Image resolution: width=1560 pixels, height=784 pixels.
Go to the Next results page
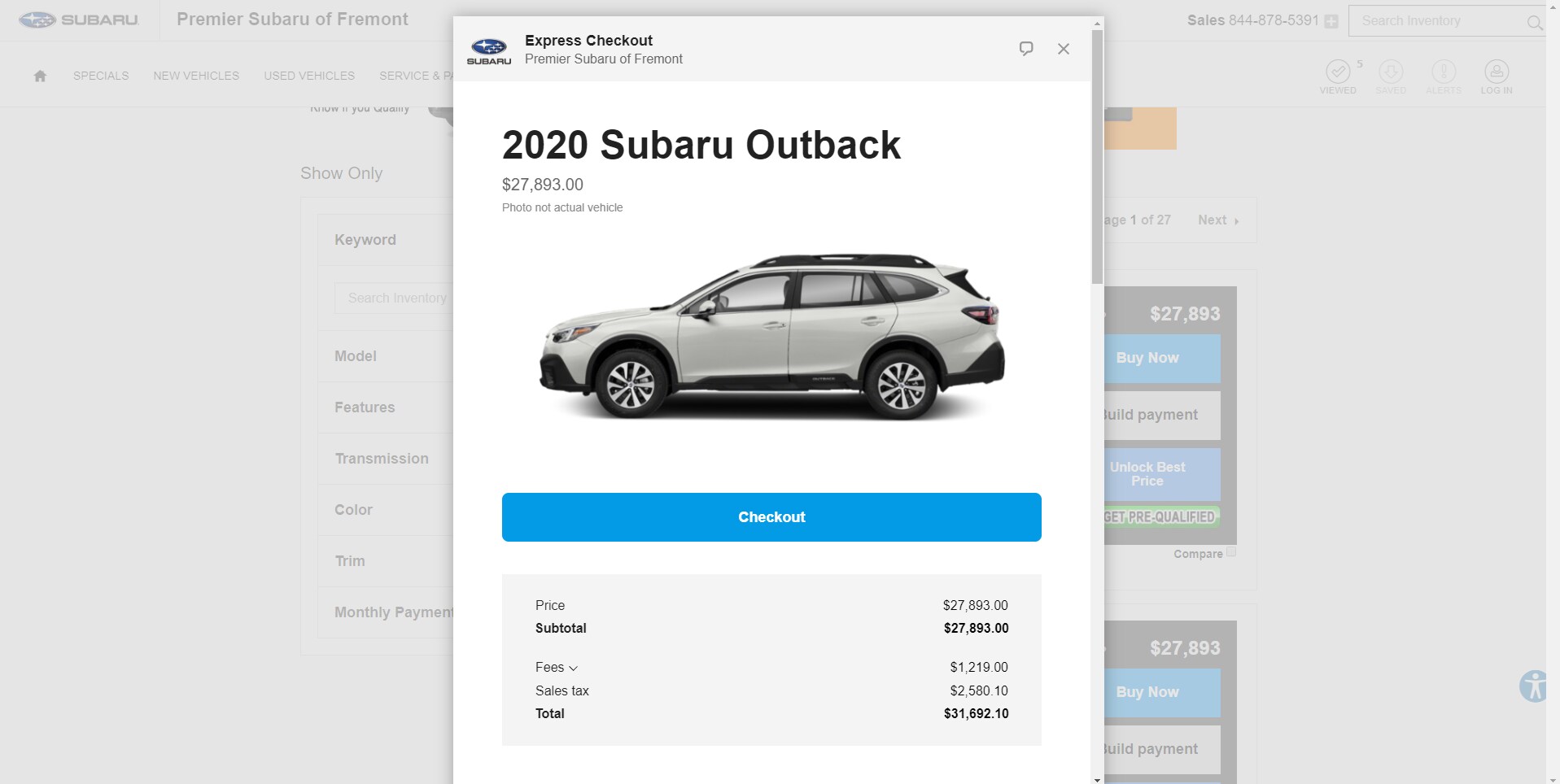1218,220
